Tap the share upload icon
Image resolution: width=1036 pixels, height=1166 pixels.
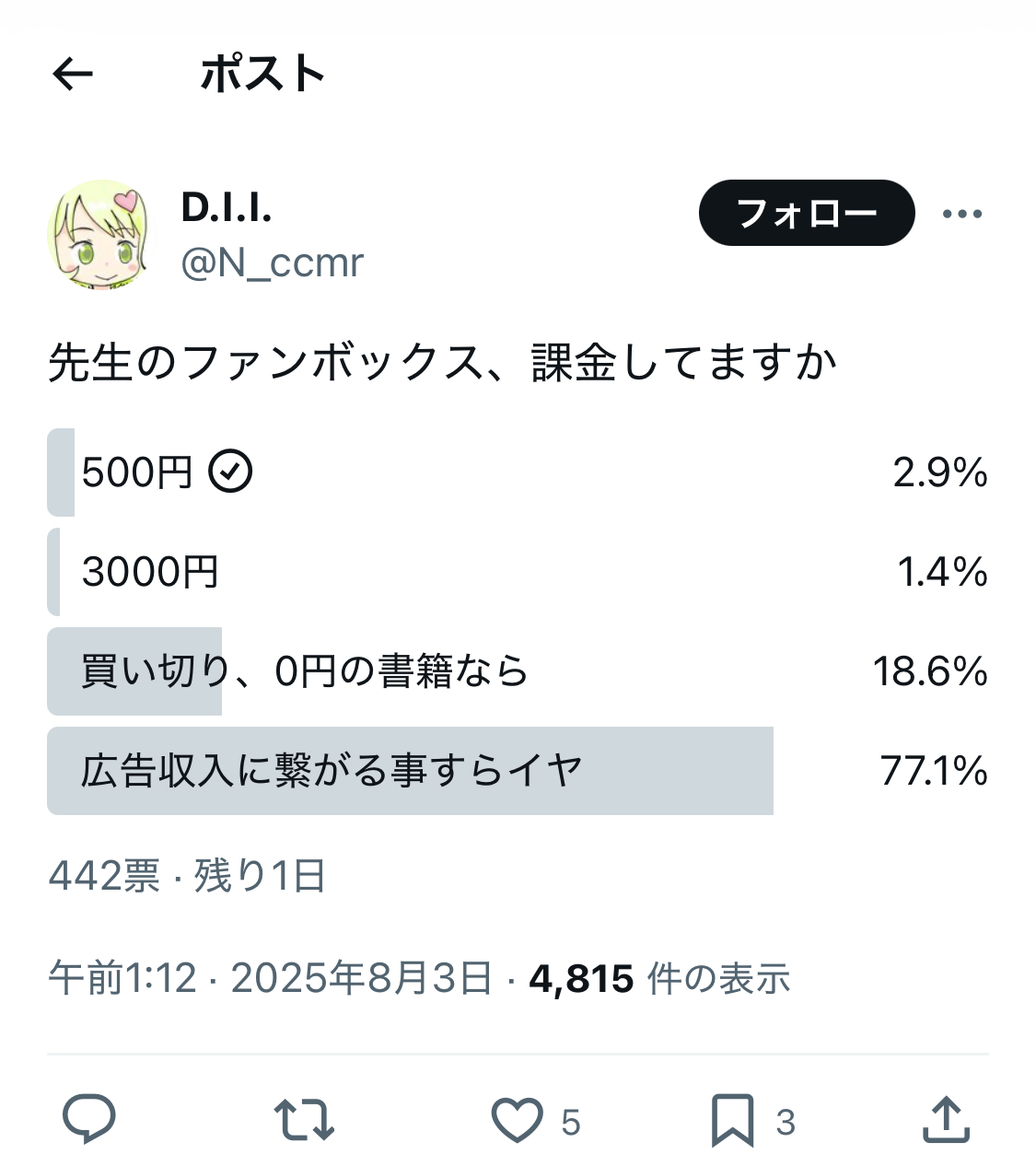pyautogui.click(x=946, y=1119)
